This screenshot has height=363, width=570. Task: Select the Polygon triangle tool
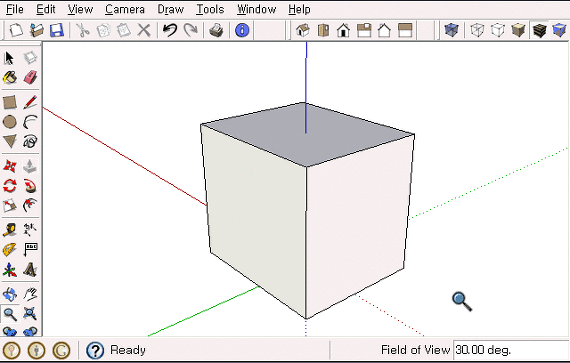(9, 141)
